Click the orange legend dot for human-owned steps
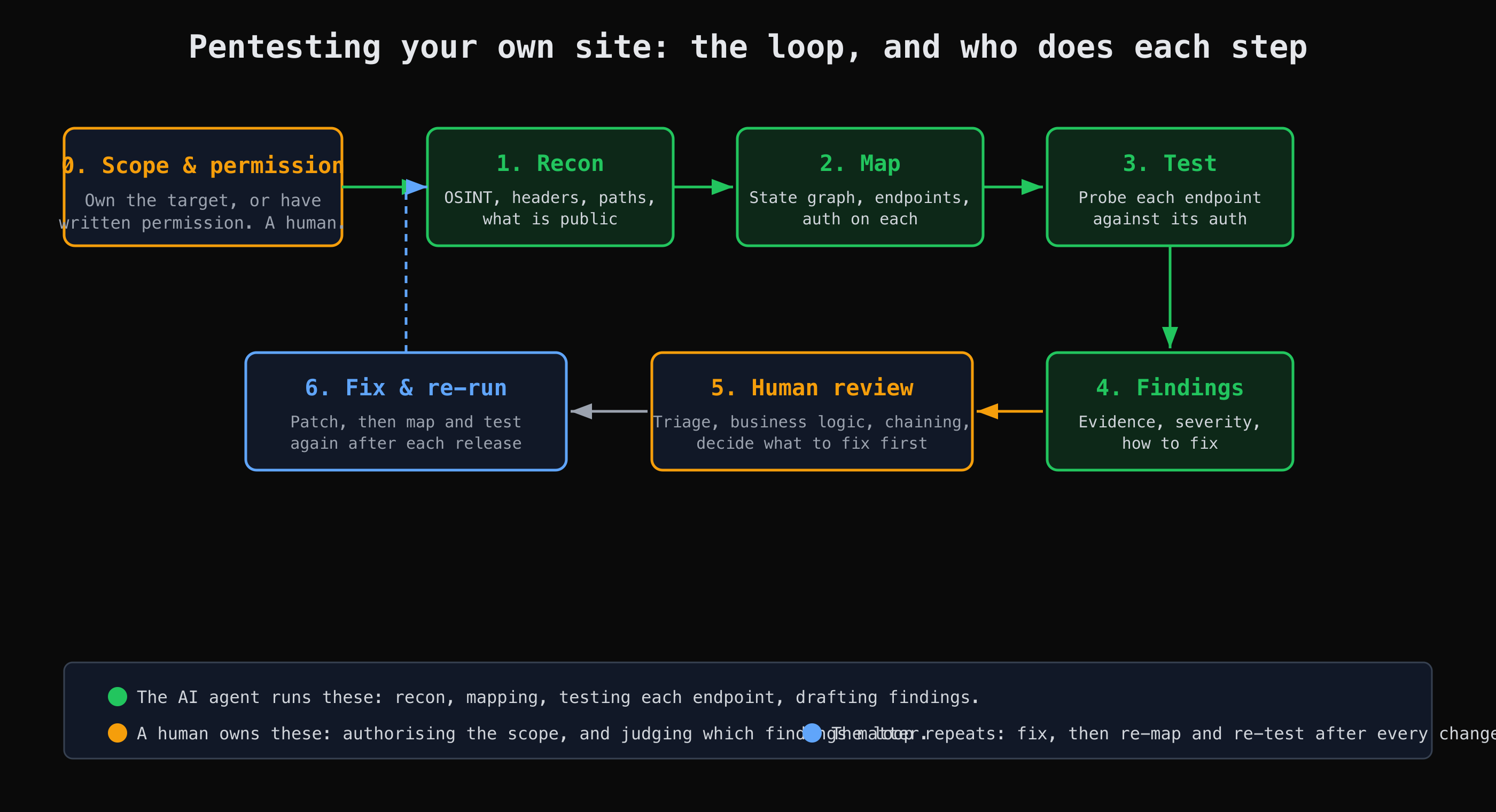This screenshot has height=812, width=1496. pos(118,733)
